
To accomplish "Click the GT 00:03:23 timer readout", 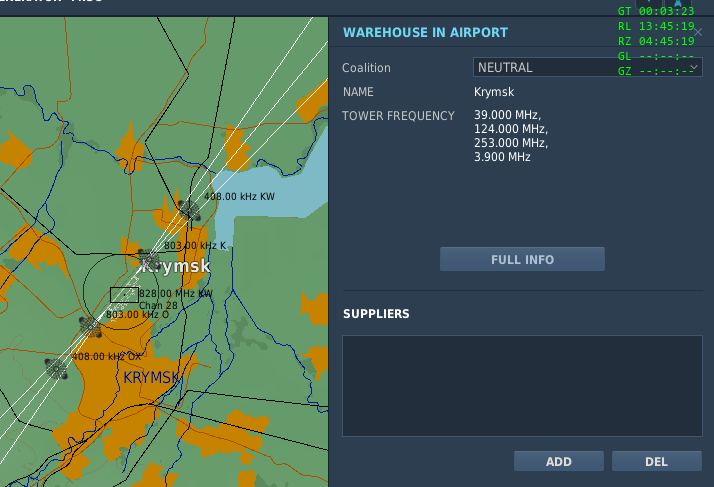I will (656, 11).
